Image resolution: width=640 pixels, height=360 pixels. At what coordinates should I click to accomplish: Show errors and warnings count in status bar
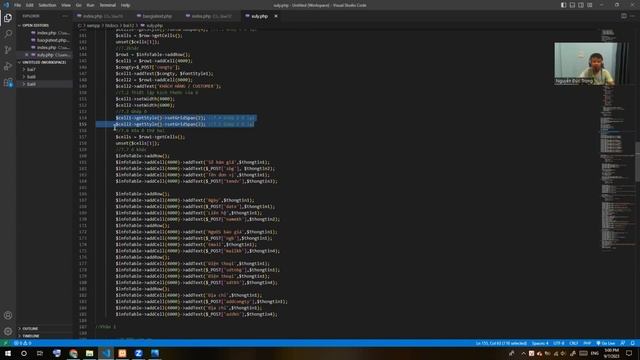pos(23,343)
